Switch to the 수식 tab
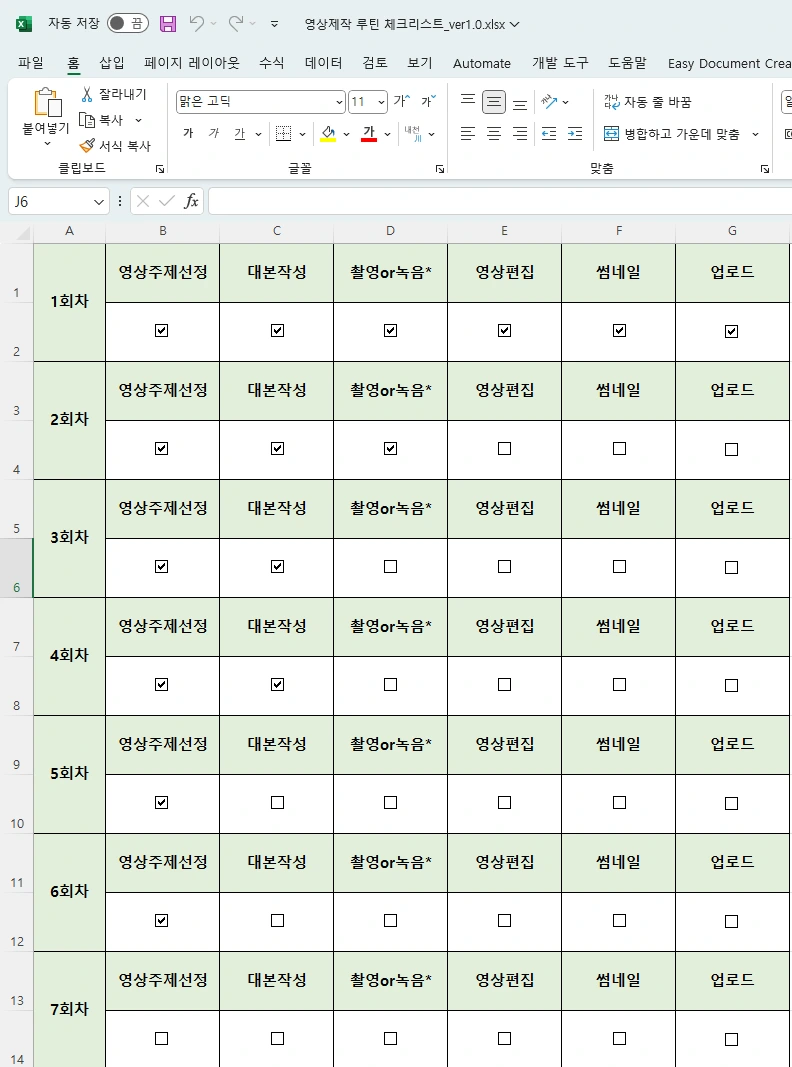This screenshot has width=792, height=1067. tap(271, 63)
